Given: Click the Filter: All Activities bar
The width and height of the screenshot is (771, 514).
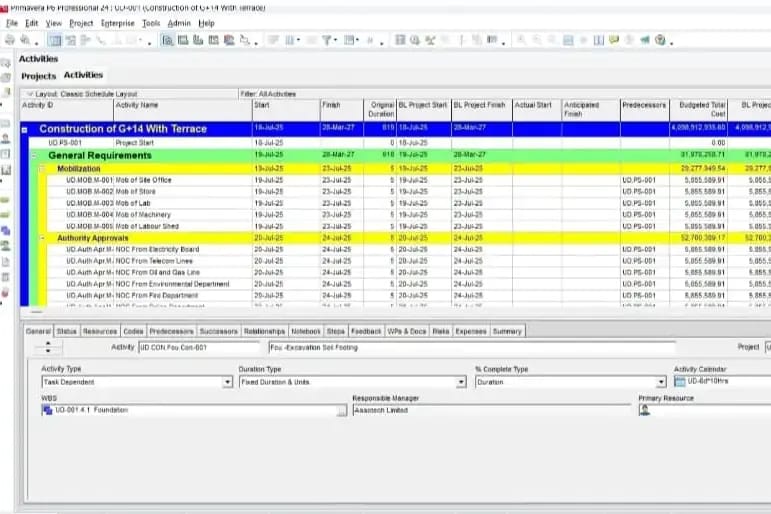Looking at the screenshot, I should pos(504,94).
